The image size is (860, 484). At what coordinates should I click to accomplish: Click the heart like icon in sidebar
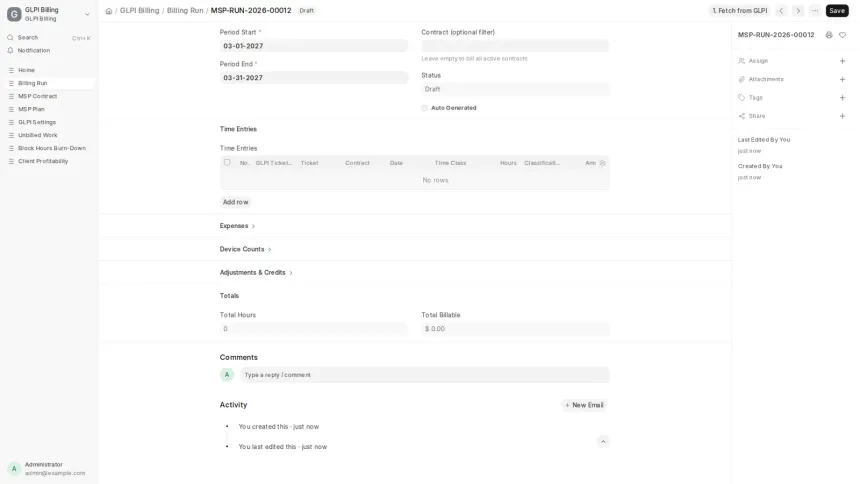pos(842,35)
